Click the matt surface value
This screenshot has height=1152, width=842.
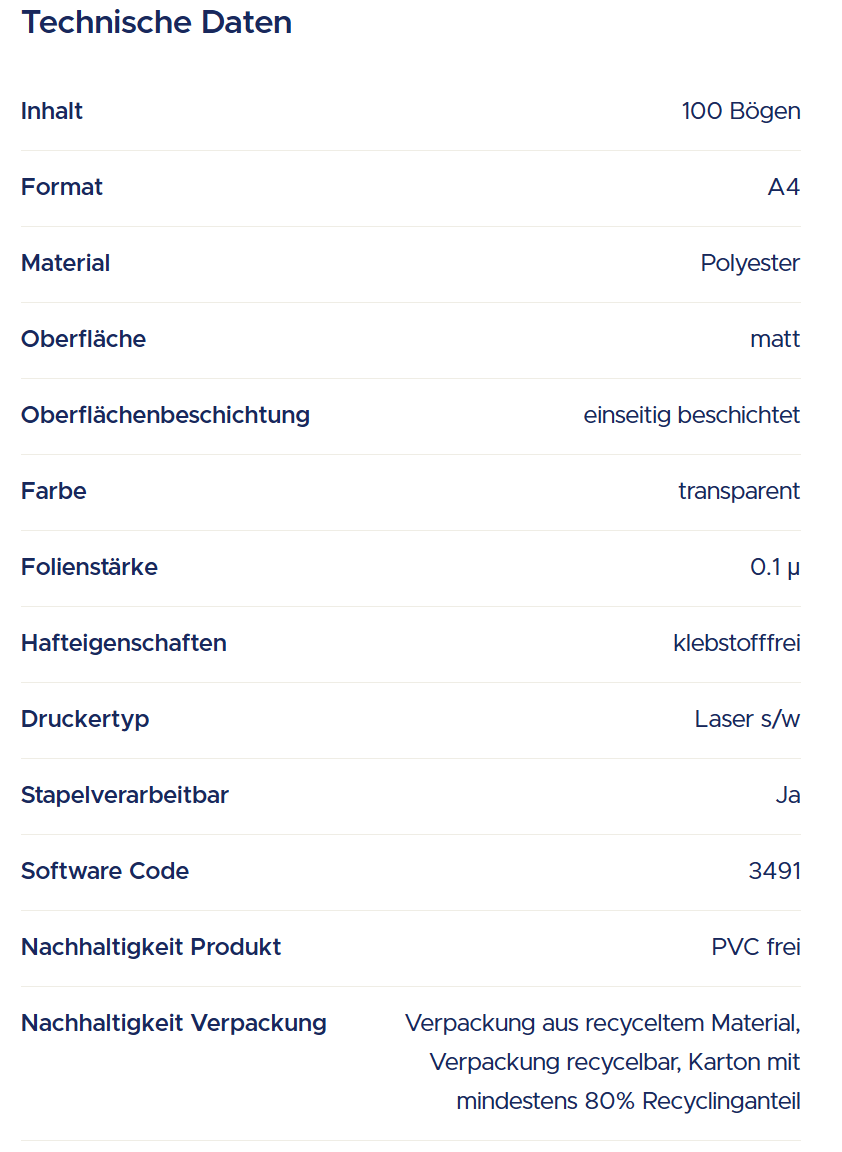tap(775, 339)
